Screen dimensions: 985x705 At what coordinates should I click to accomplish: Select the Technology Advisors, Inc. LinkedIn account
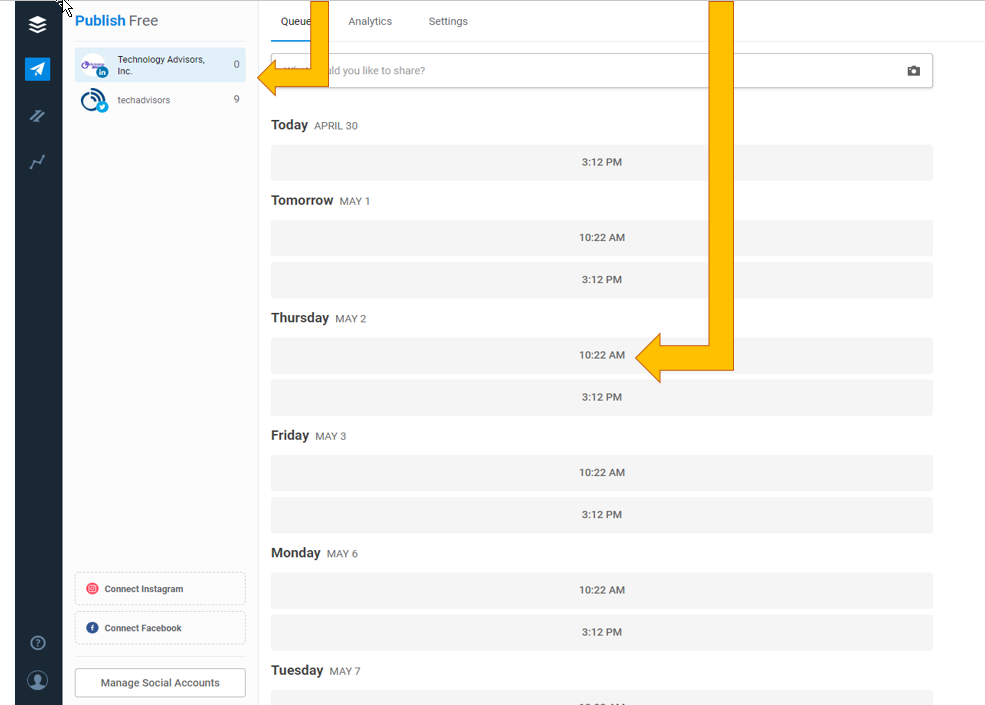coord(160,65)
